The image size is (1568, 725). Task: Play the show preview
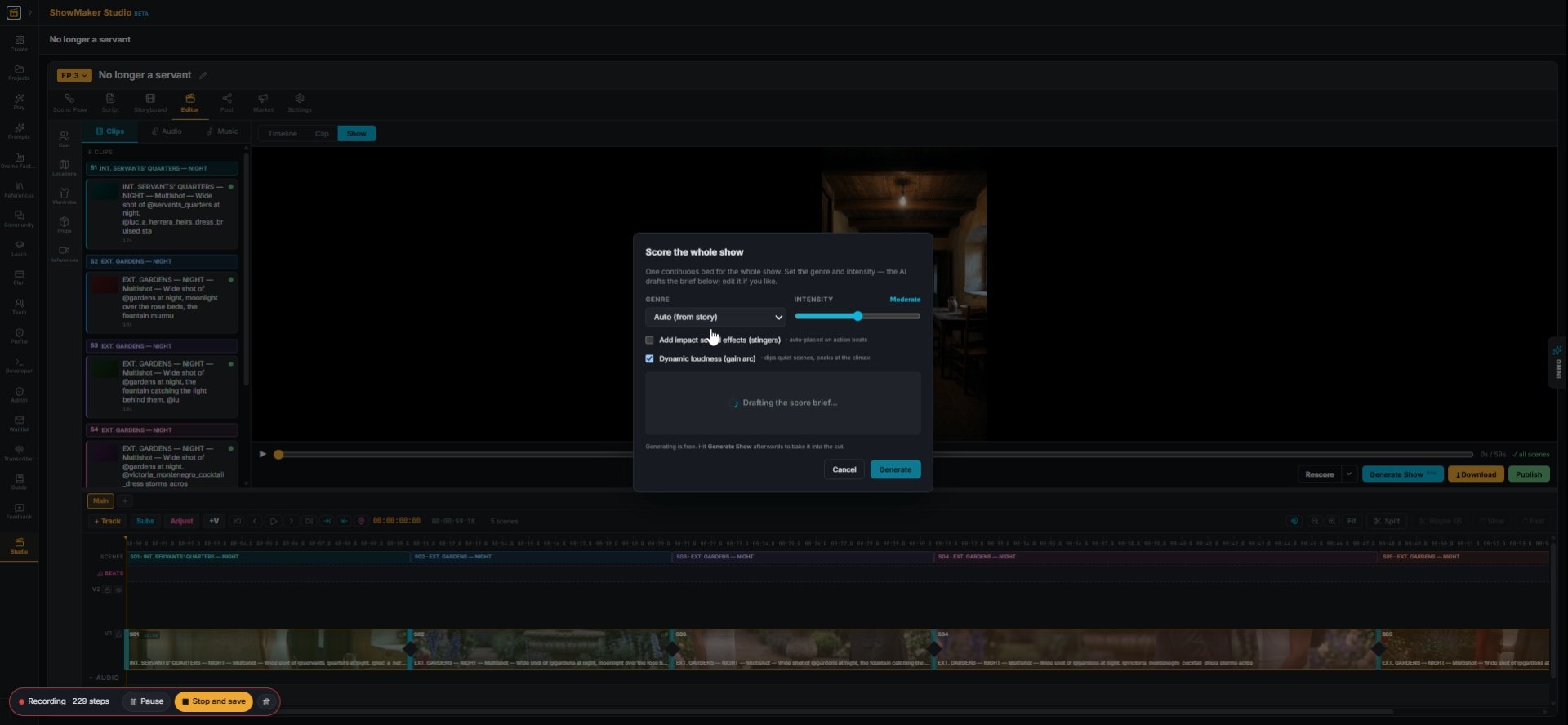tap(262, 454)
